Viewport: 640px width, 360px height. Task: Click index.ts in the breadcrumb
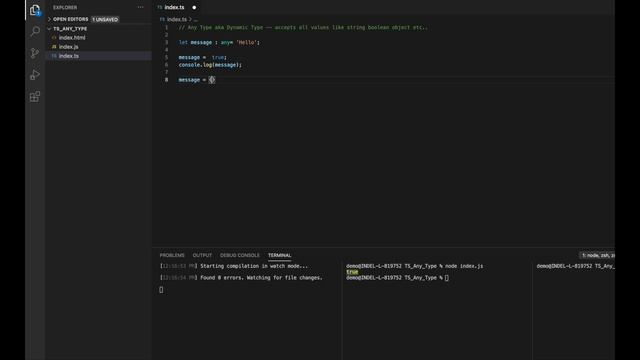click(176, 19)
